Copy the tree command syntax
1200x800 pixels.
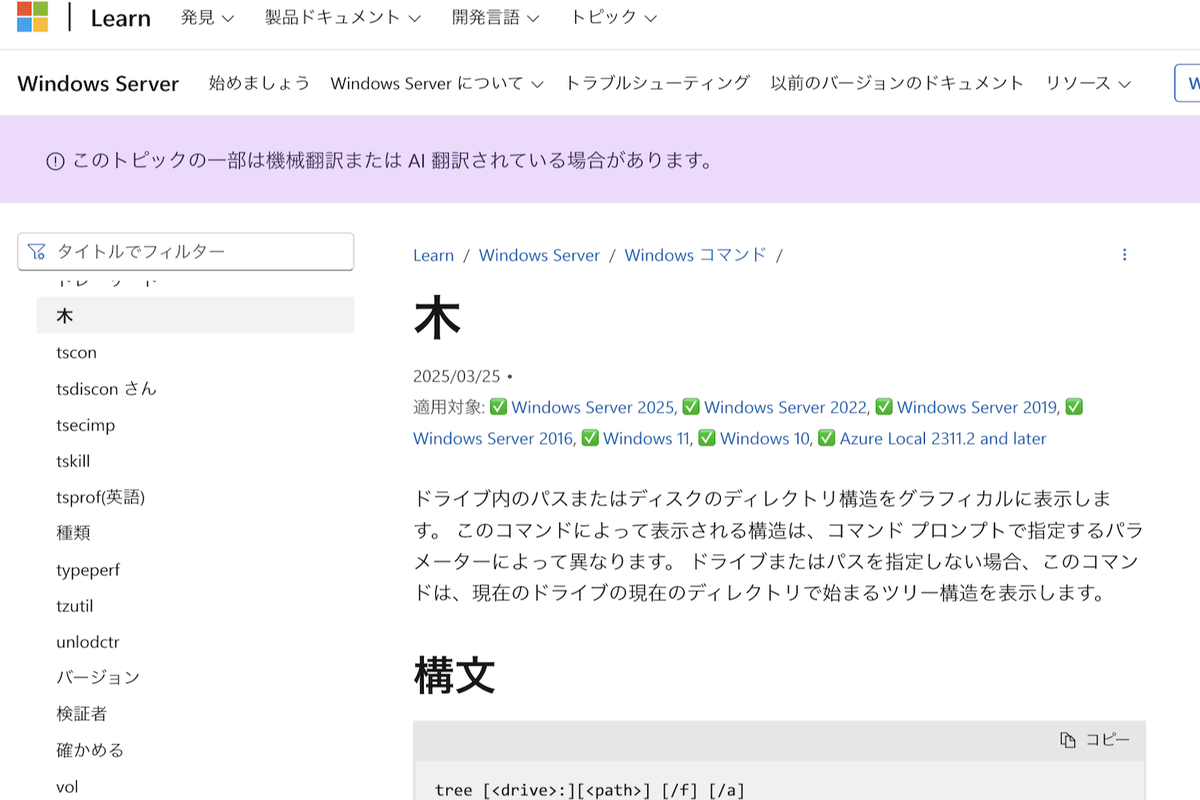point(1095,739)
